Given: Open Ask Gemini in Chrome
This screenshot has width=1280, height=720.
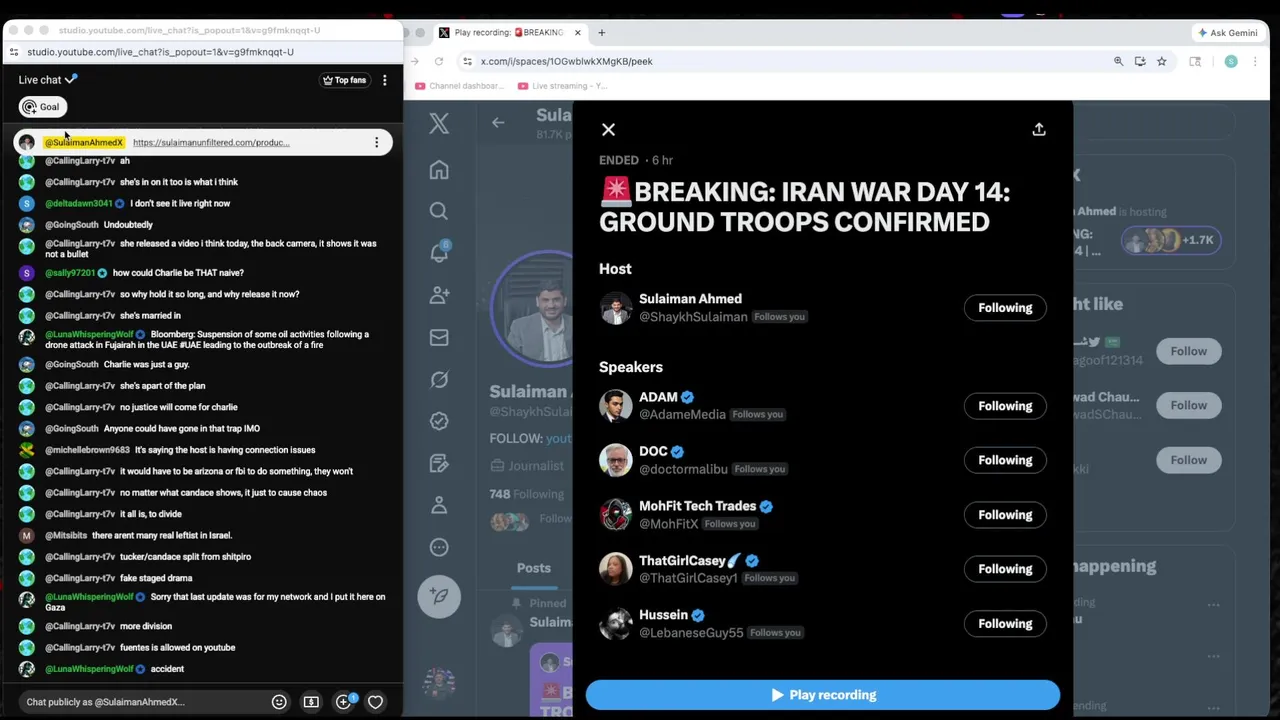Looking at the screenshot, I should 1228,33.
